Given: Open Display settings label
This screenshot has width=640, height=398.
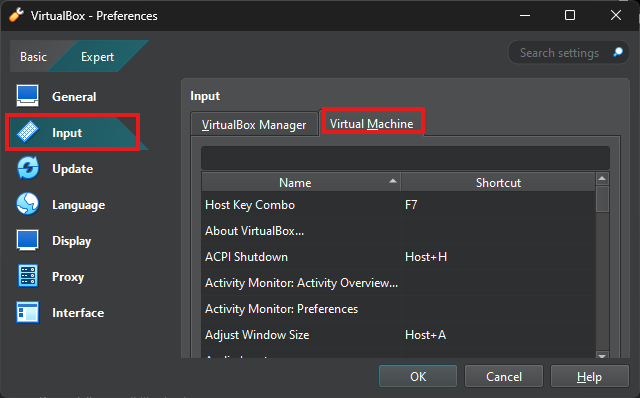Looking at the screenshot, I should (x=71, y=240).
